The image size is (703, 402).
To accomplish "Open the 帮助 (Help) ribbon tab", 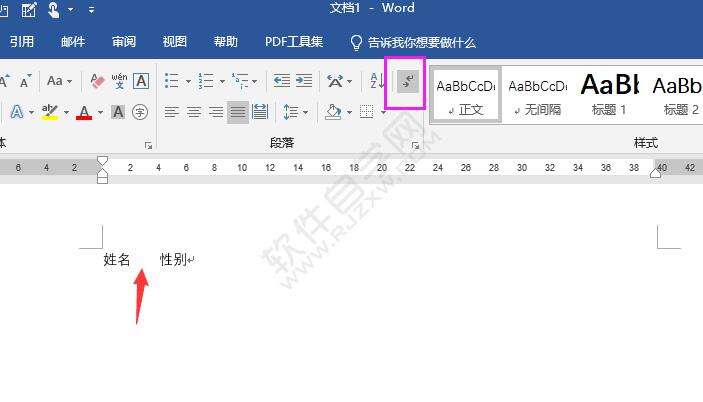I will pos(226,42).
